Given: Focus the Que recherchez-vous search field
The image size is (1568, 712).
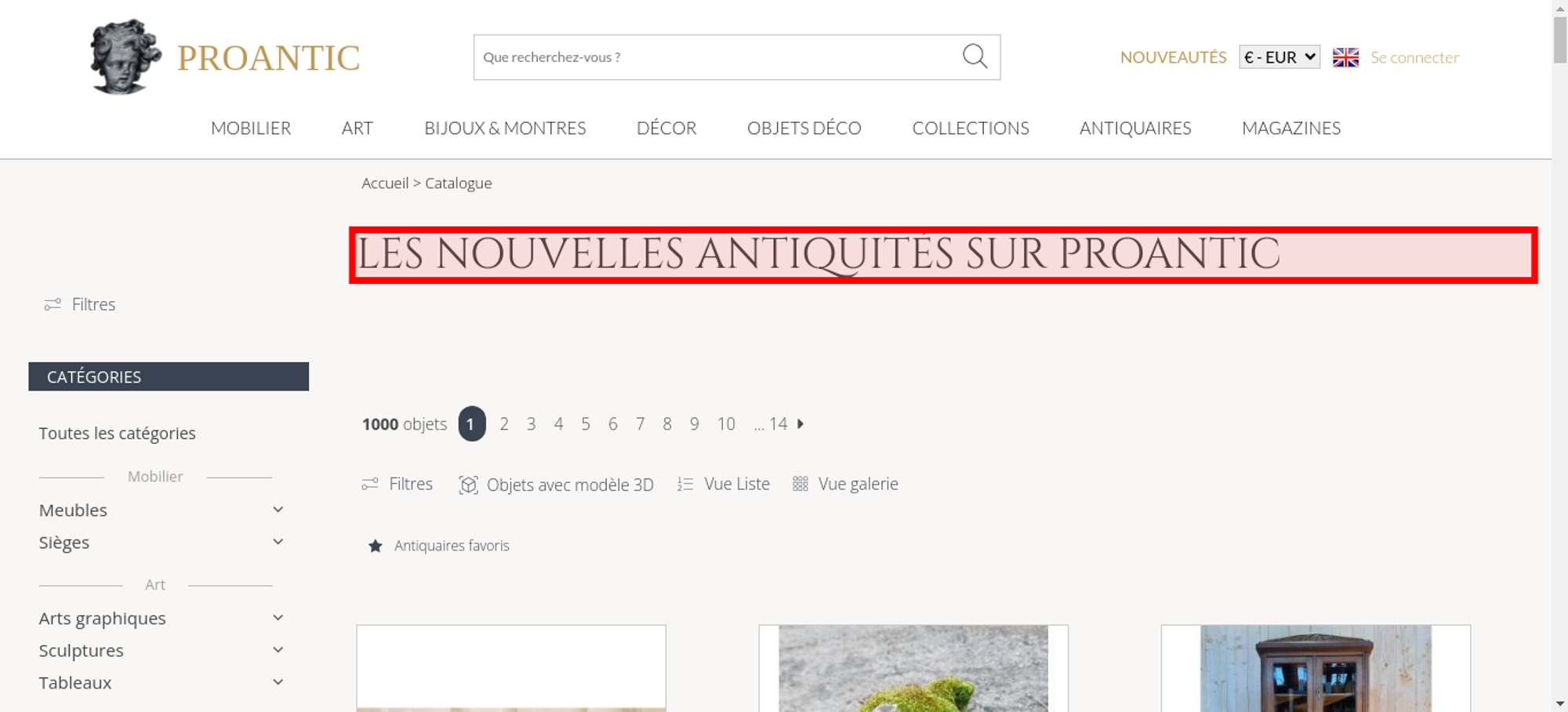Looking at the screenshot, I should point(717,57).
